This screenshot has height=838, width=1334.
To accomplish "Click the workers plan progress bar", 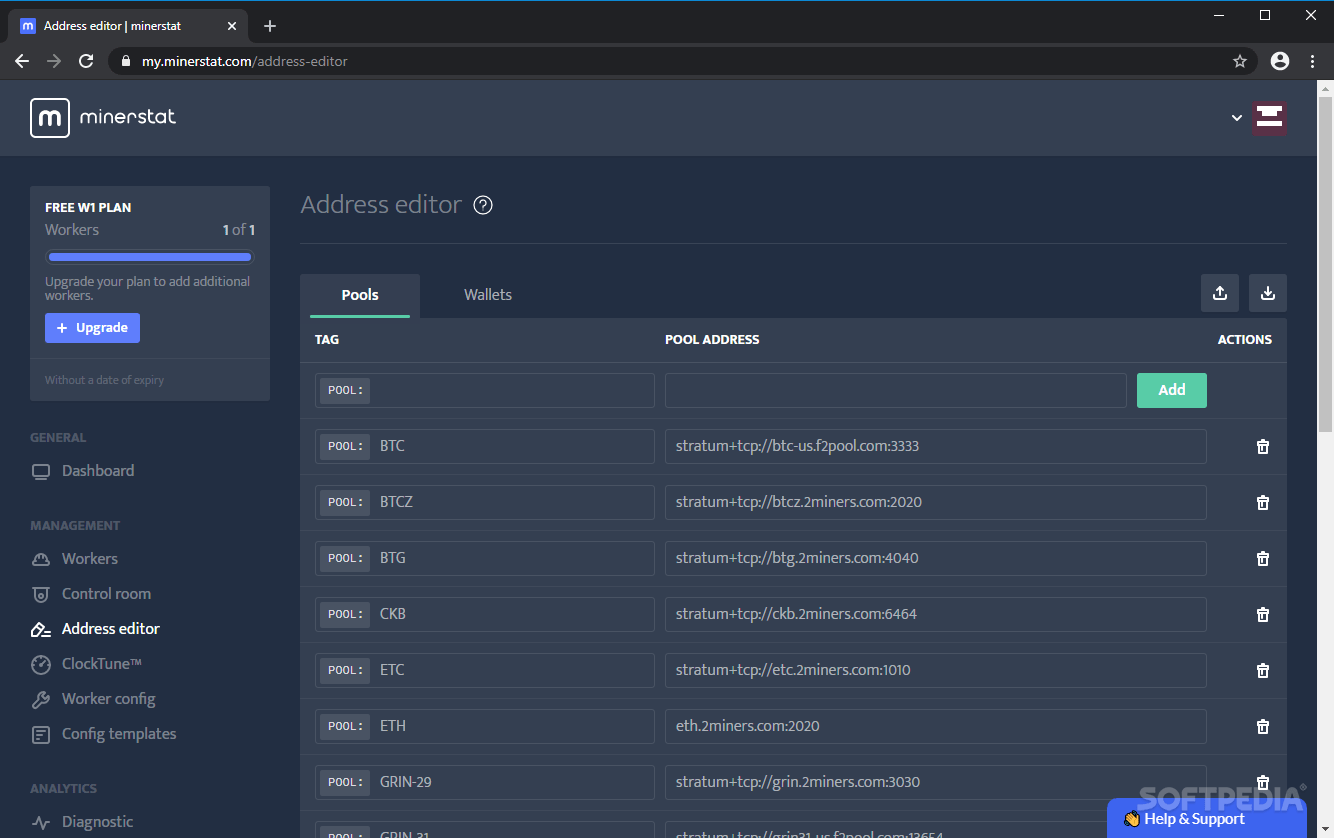I will [x=150, y=257].
